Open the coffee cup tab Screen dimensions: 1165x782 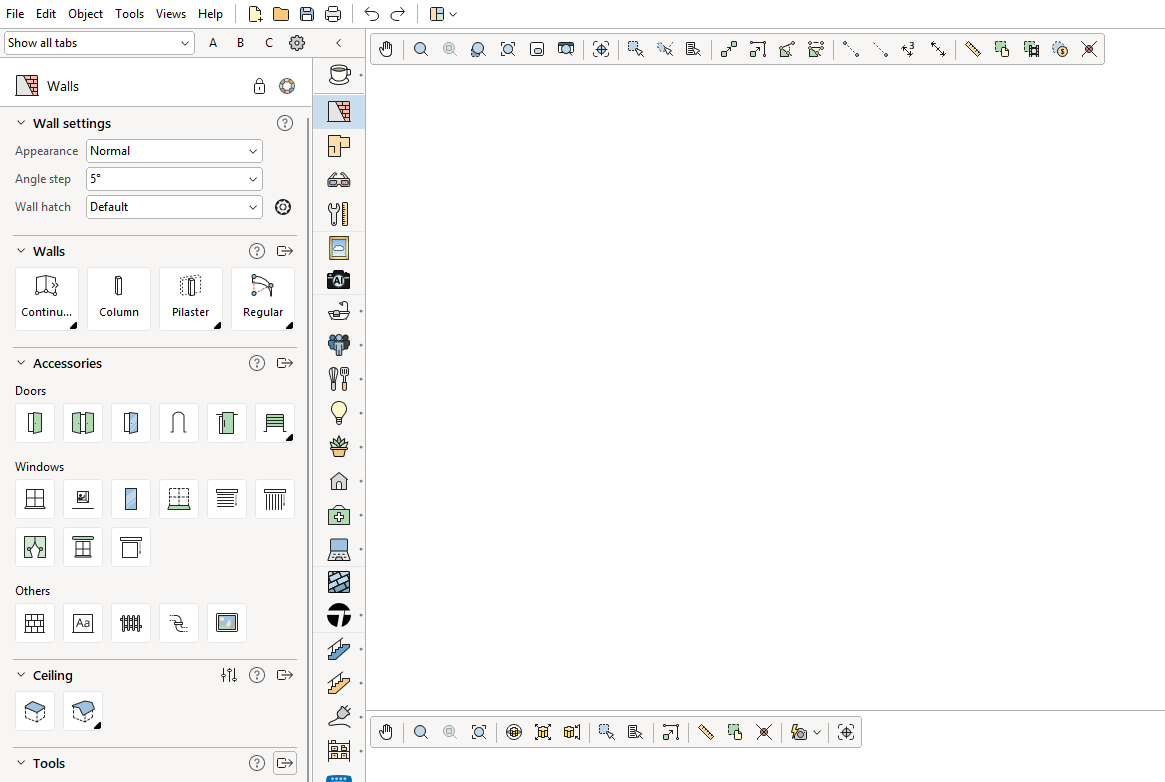339,74
